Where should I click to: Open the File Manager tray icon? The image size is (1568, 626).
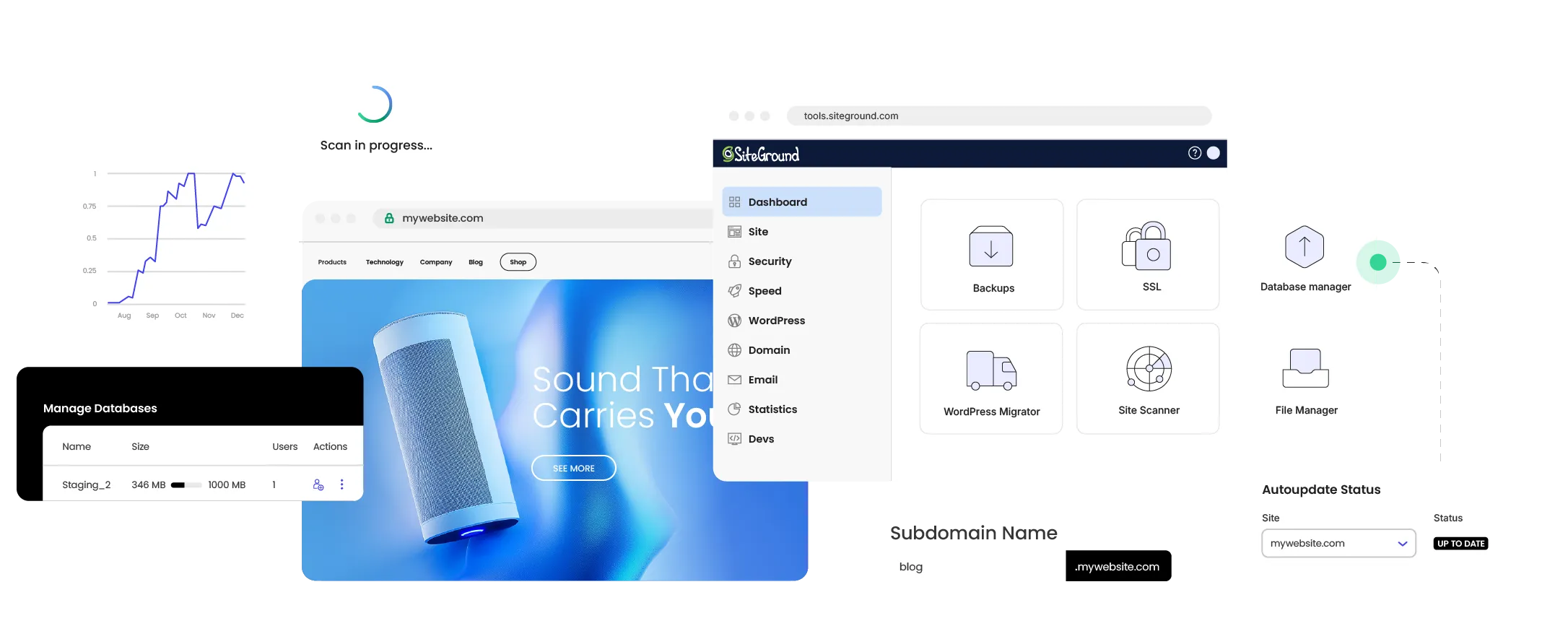(1305, 368)
